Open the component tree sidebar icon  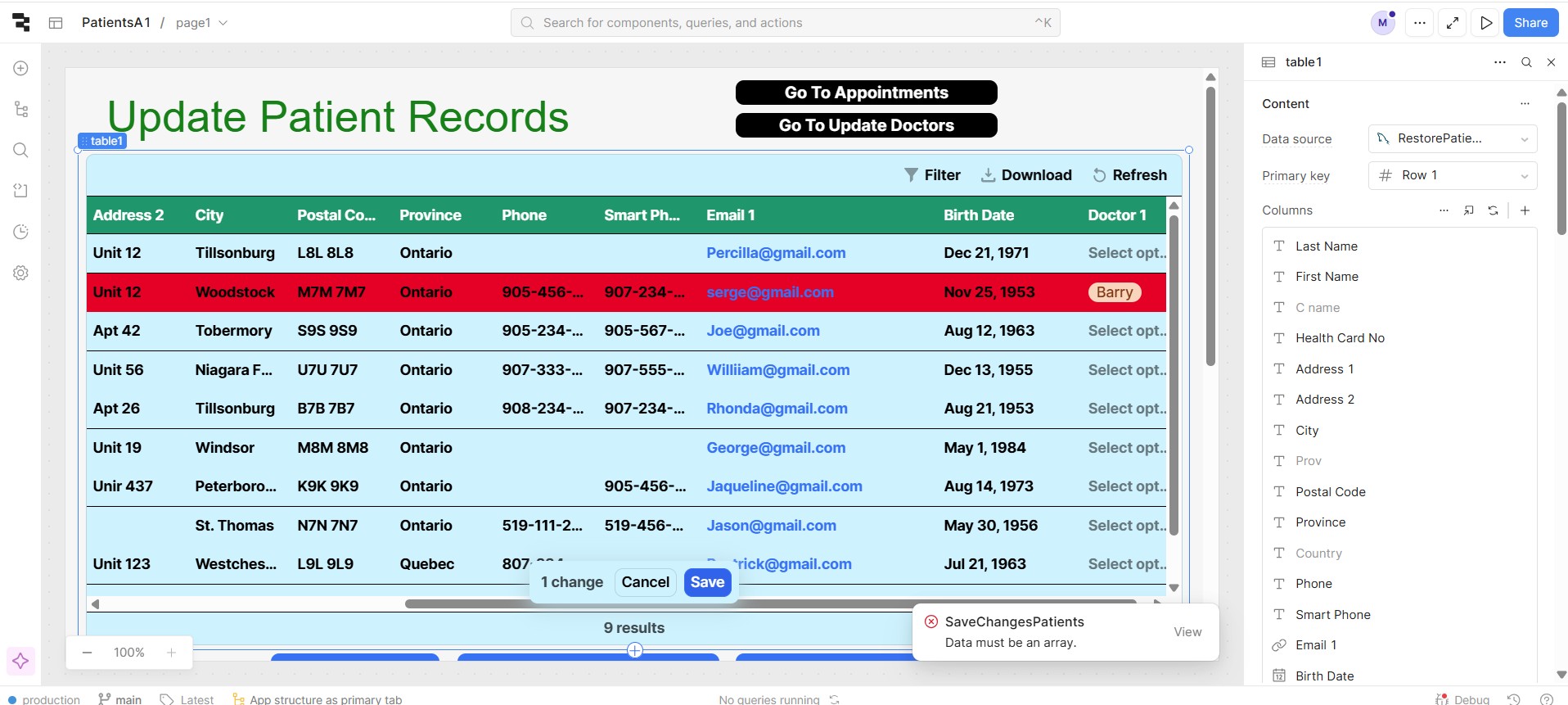click(x=21, y=110)
